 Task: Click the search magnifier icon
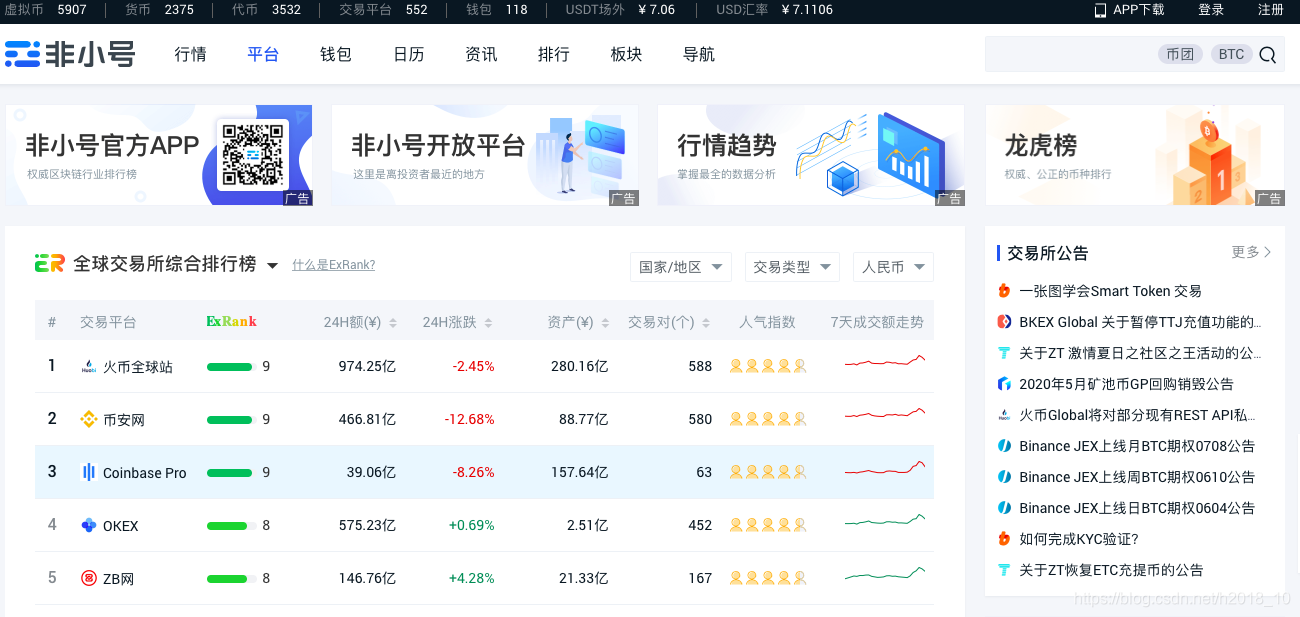pos(1267,55)
